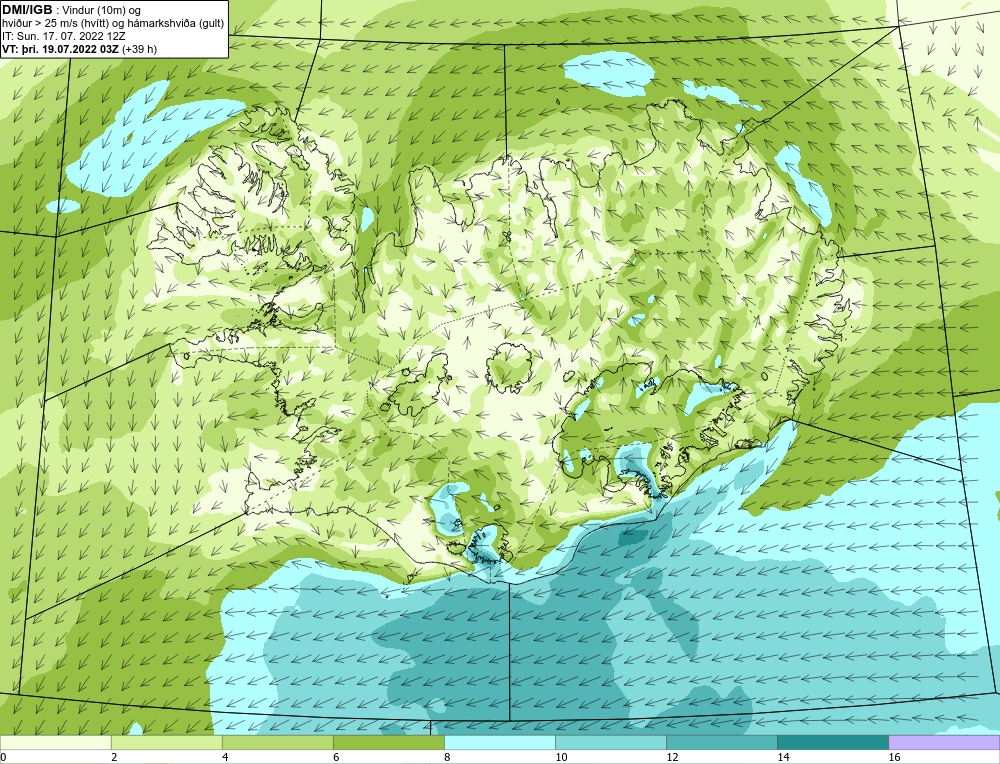Viewport: 1000px width, 764px height.
Task: Select the 4–6 m/s green swatch
Action: tap(277, 742)
